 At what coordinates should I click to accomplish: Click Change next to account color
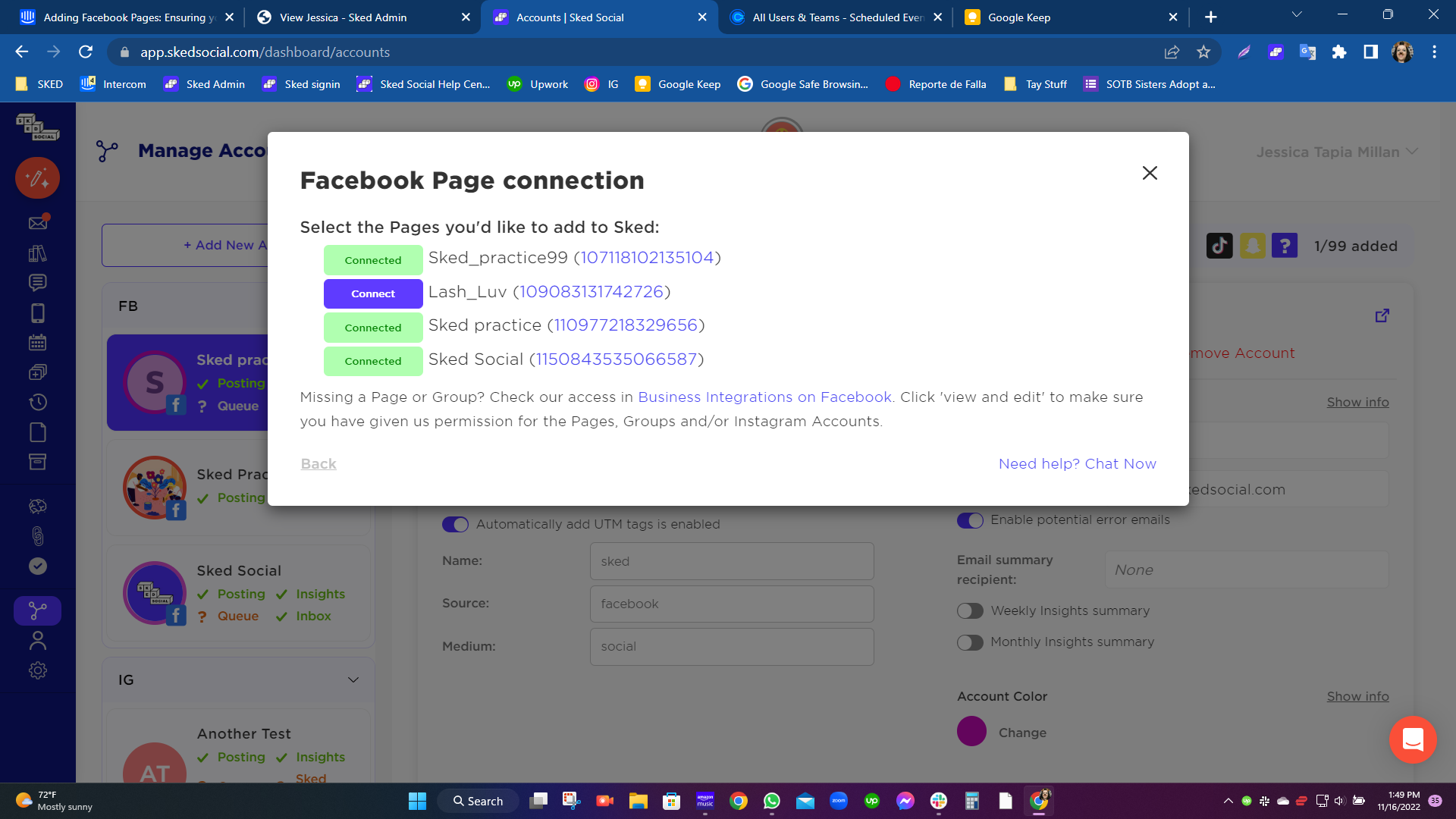tap(1022, 733)
